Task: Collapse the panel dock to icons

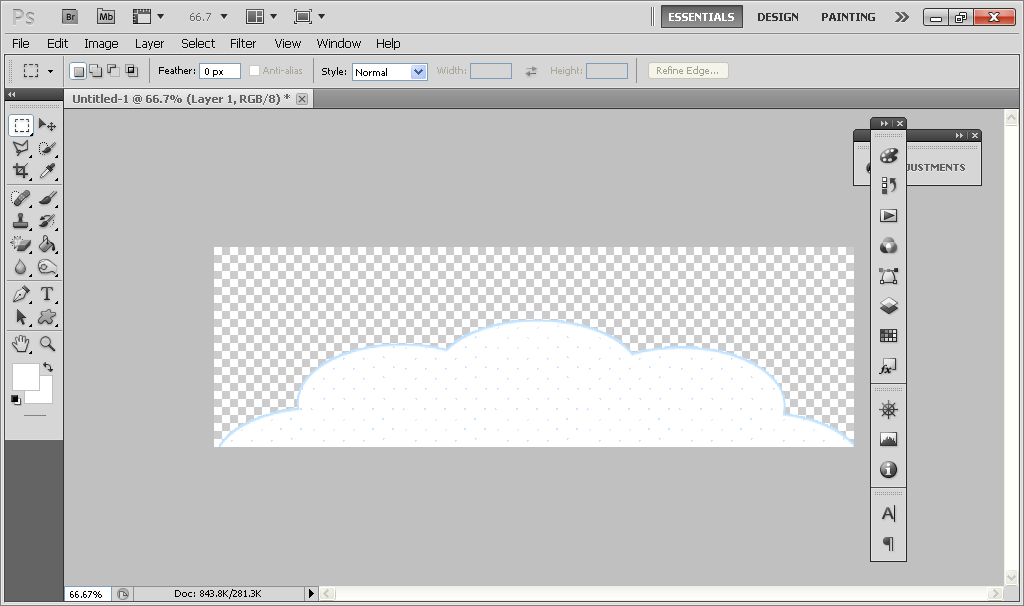Action: 883,122
